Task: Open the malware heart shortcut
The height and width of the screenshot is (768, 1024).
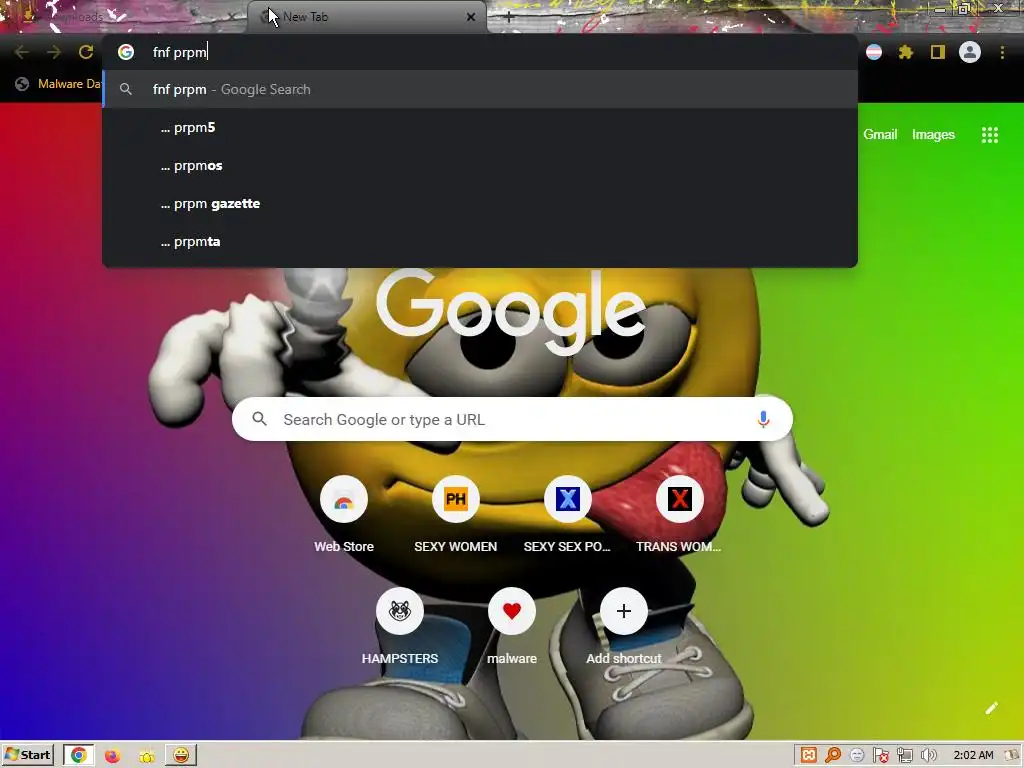Action: (511, 611)
